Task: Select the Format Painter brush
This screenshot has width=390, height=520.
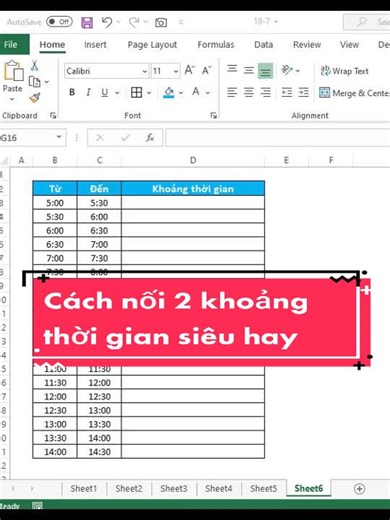Action: click(35, 97)
